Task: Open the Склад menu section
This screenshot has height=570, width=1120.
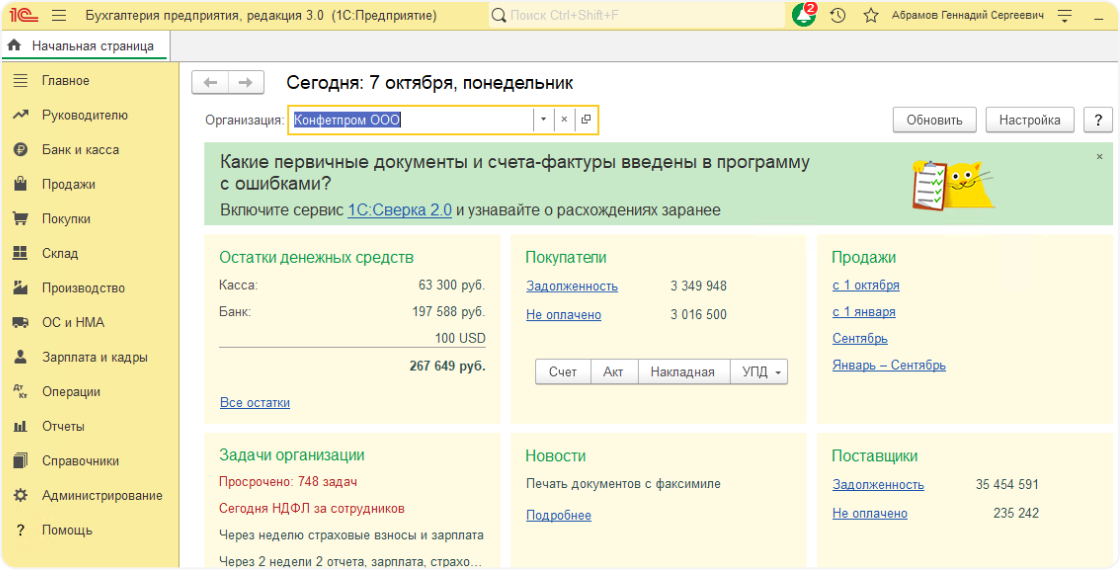Action: click(60, 254)
